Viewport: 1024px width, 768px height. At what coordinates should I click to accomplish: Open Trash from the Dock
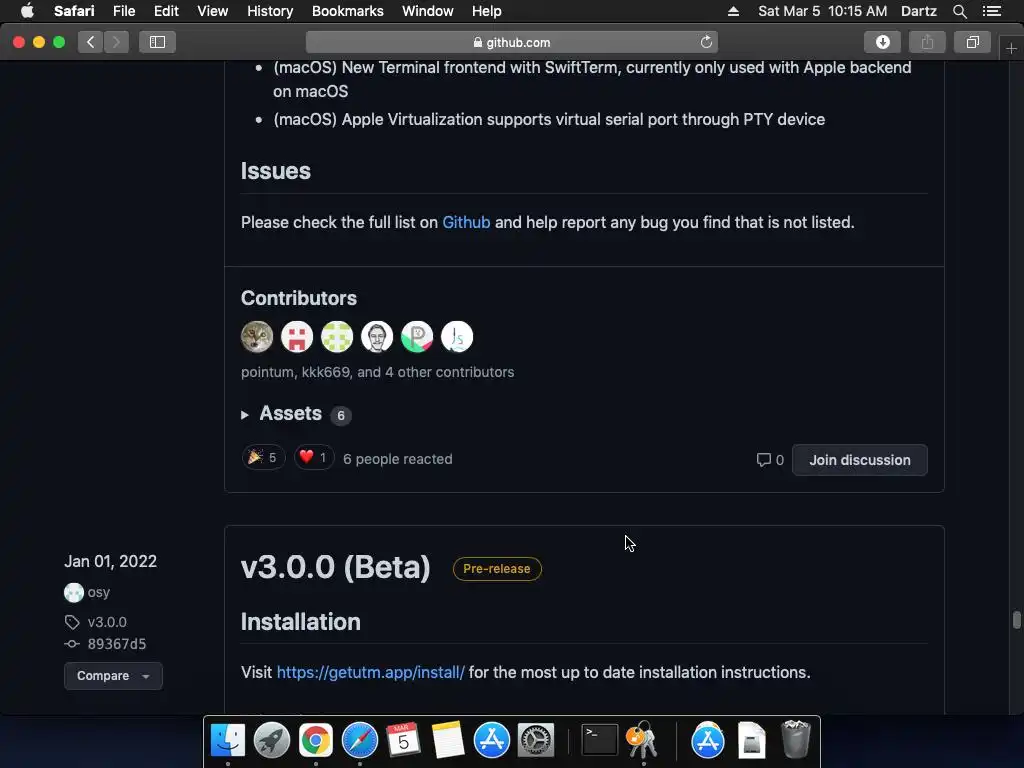coord(795,739)
